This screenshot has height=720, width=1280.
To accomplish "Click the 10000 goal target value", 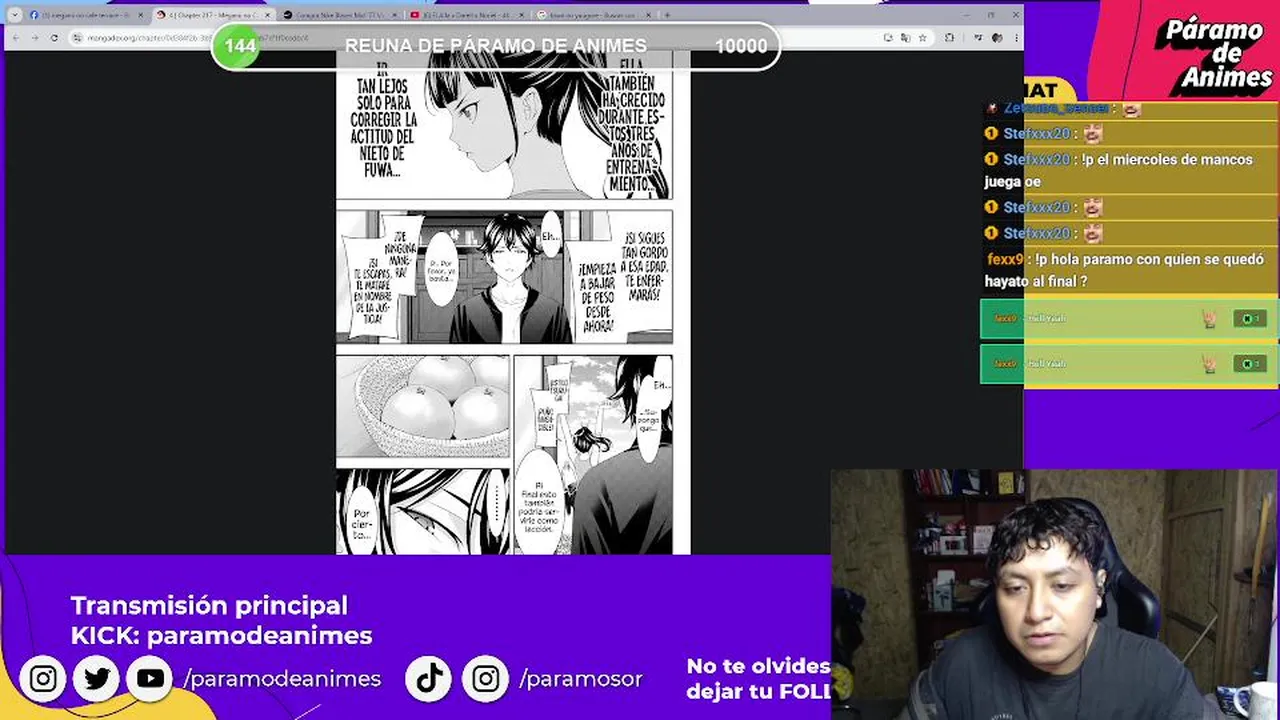I will pyautogui.click(x=741, y=46).
